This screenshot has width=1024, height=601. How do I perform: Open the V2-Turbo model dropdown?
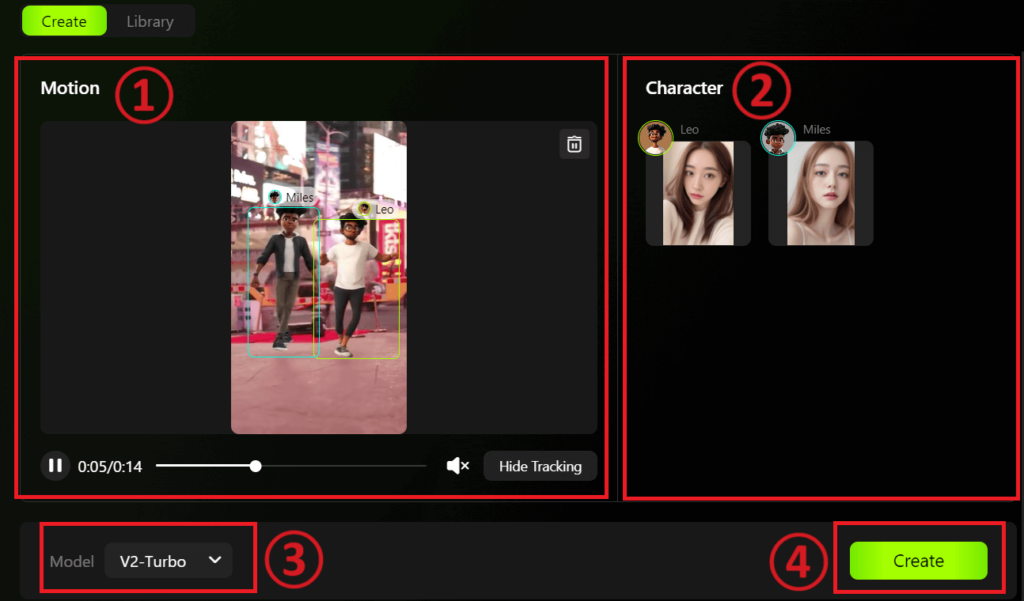pyautogui.click(x=168, y=560)
